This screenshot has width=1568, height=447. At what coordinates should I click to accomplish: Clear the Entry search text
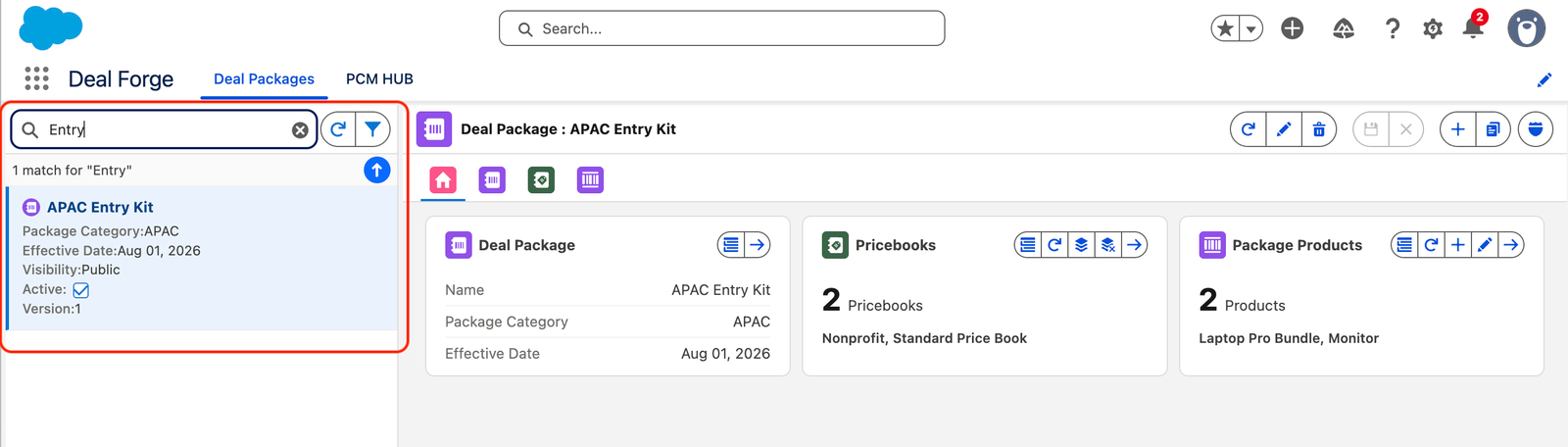click(x=300, y=129)
